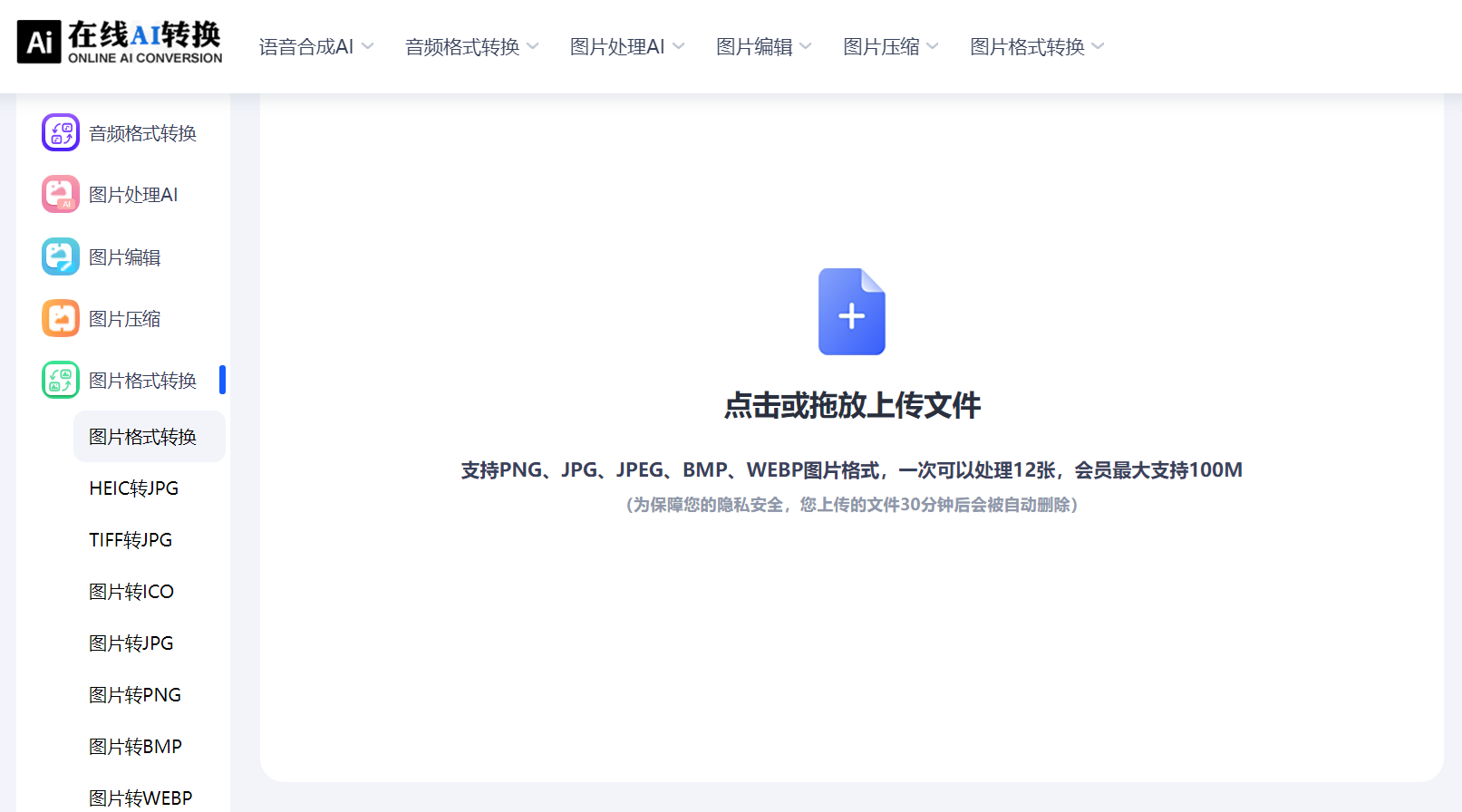1462x812 pixels.
Task: Click 点击或拖放上传文件 upload text
Action: (852, 405)
